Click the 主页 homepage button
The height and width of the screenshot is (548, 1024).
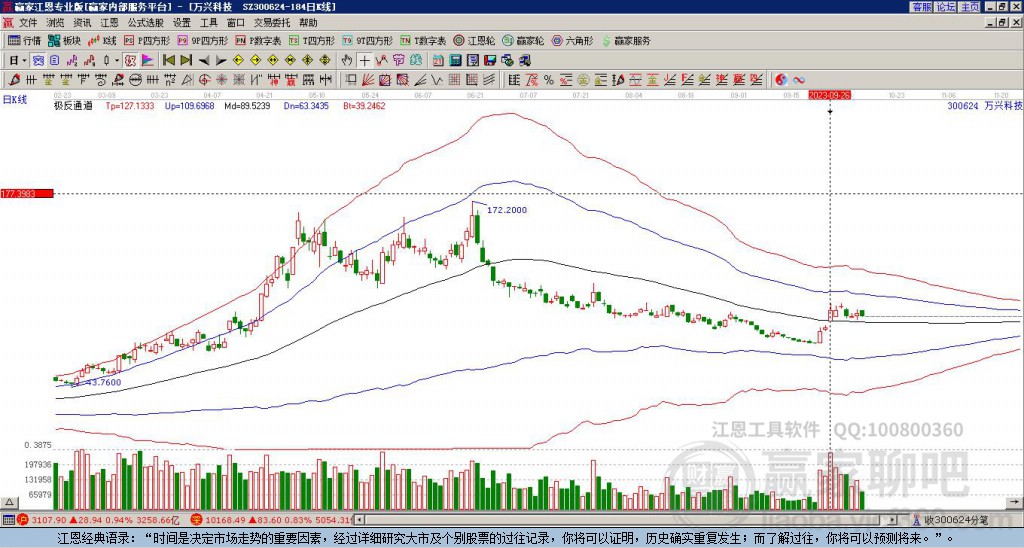970,7
